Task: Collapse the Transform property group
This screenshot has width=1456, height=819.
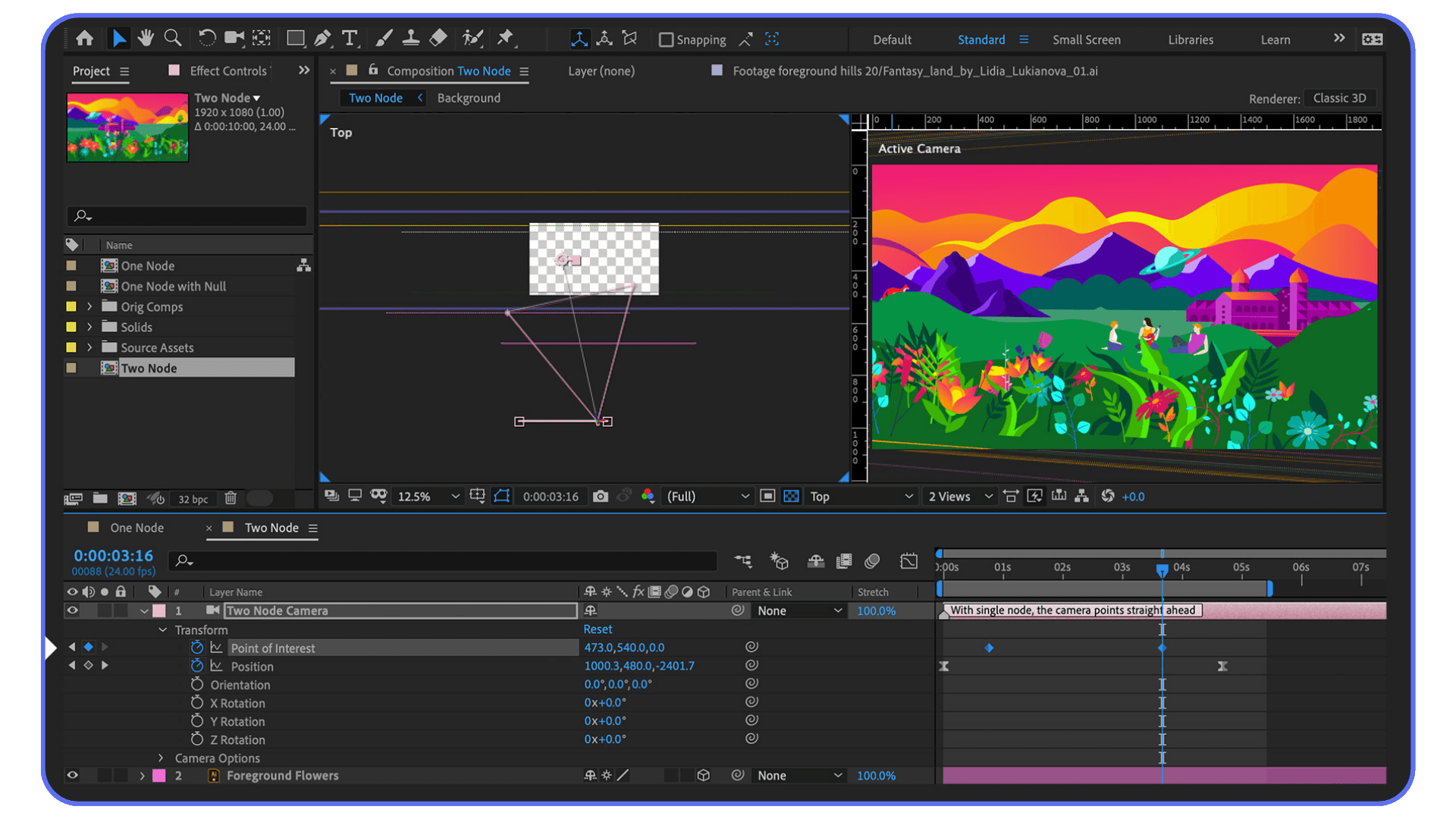Action: click(x=162, y=629)
